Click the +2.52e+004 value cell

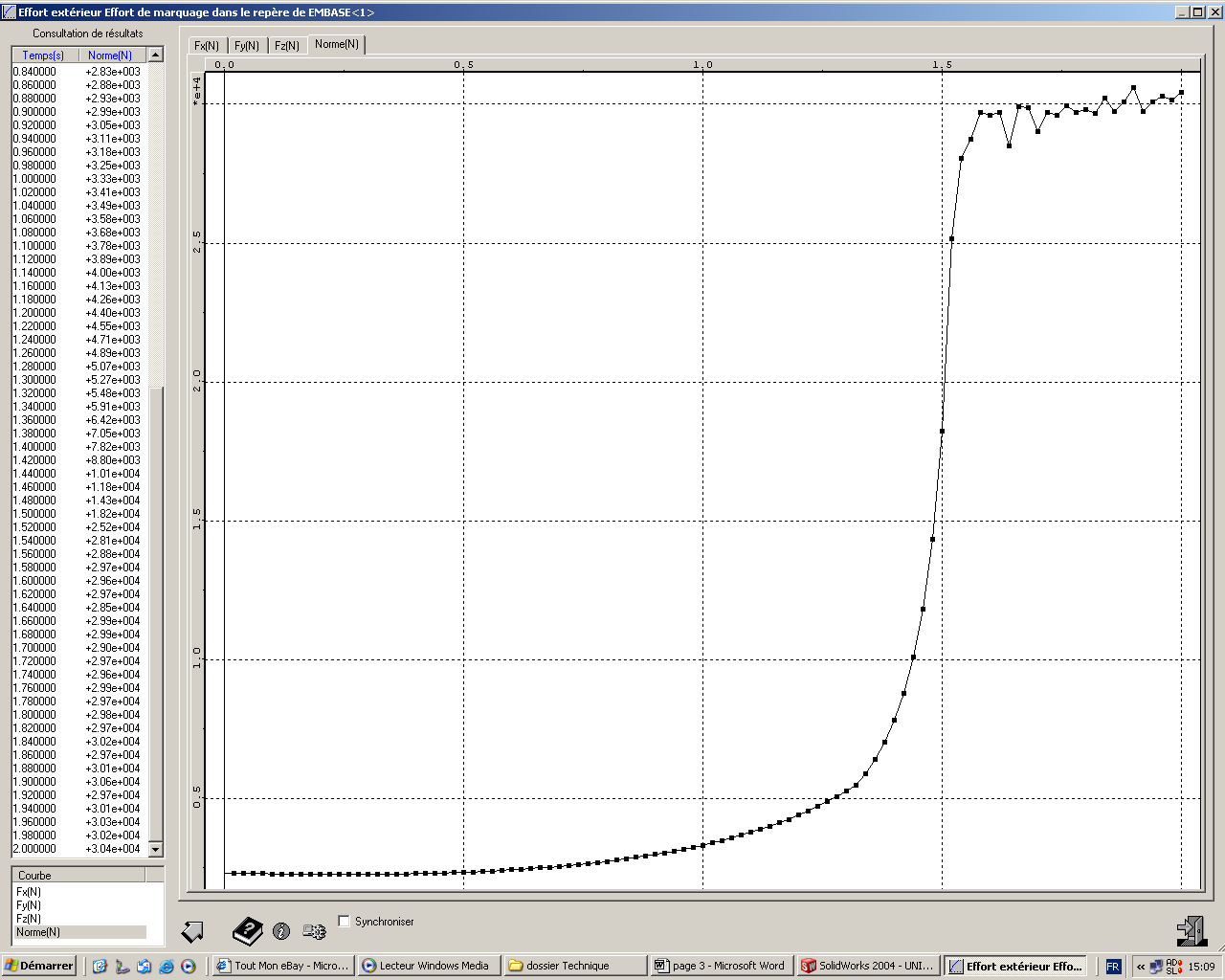point(113,527)
